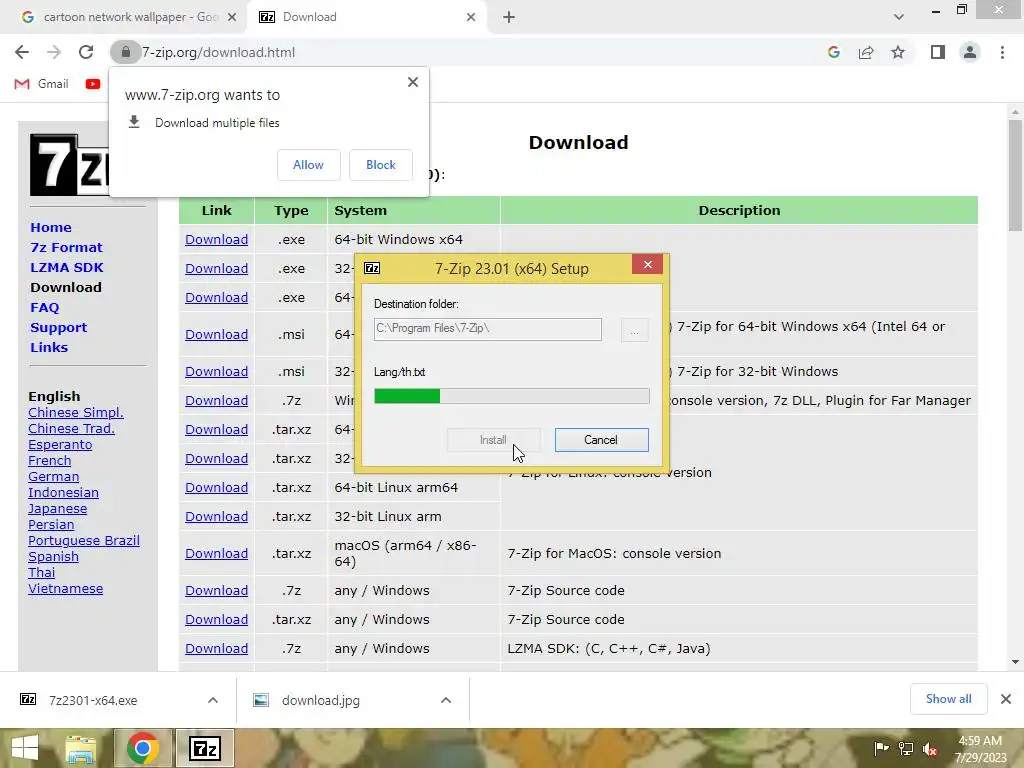
Task: Download the 64-bit Windows x64 exe
Action: (x=216, y=239)
